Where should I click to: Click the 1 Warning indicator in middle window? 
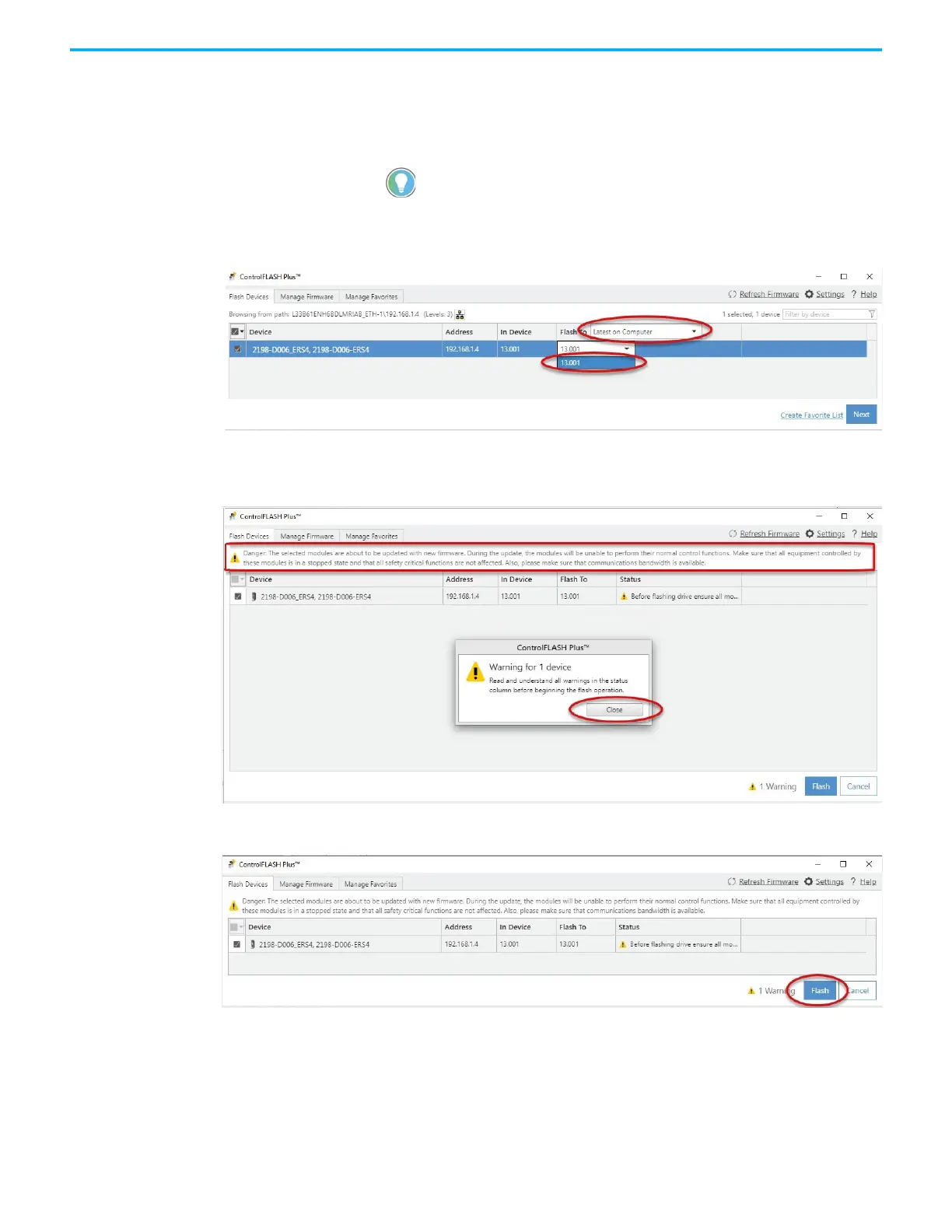click(x=772, y=786)
